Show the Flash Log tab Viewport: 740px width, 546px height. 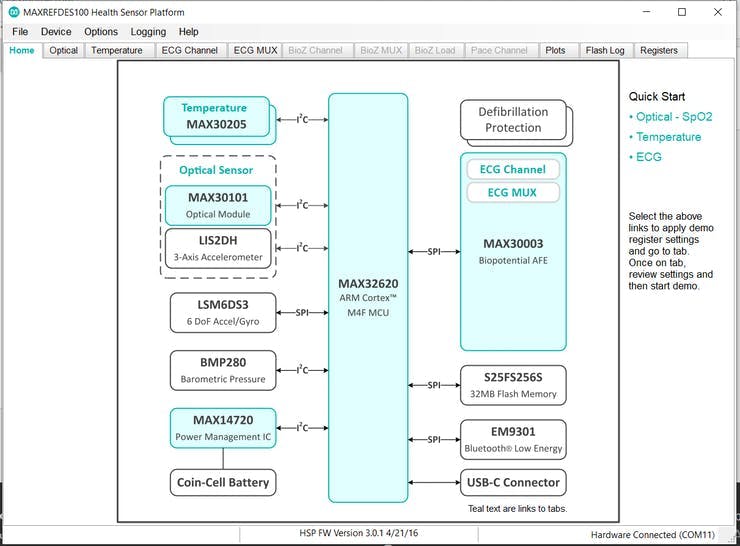click(x=605, y=50)
